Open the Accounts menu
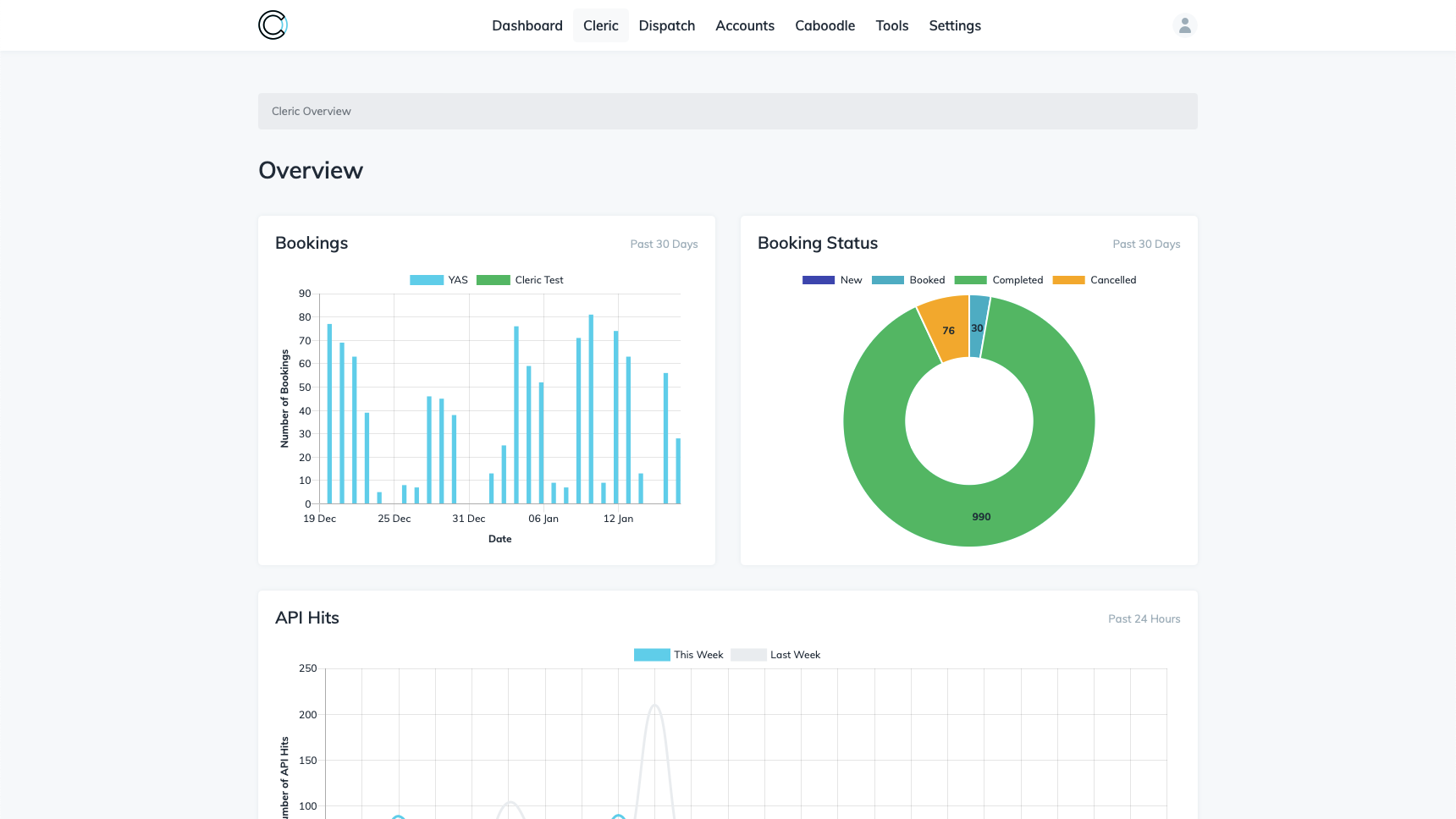Image resolution: width=1456 pixels, height=819 pixels. [745, 25]
